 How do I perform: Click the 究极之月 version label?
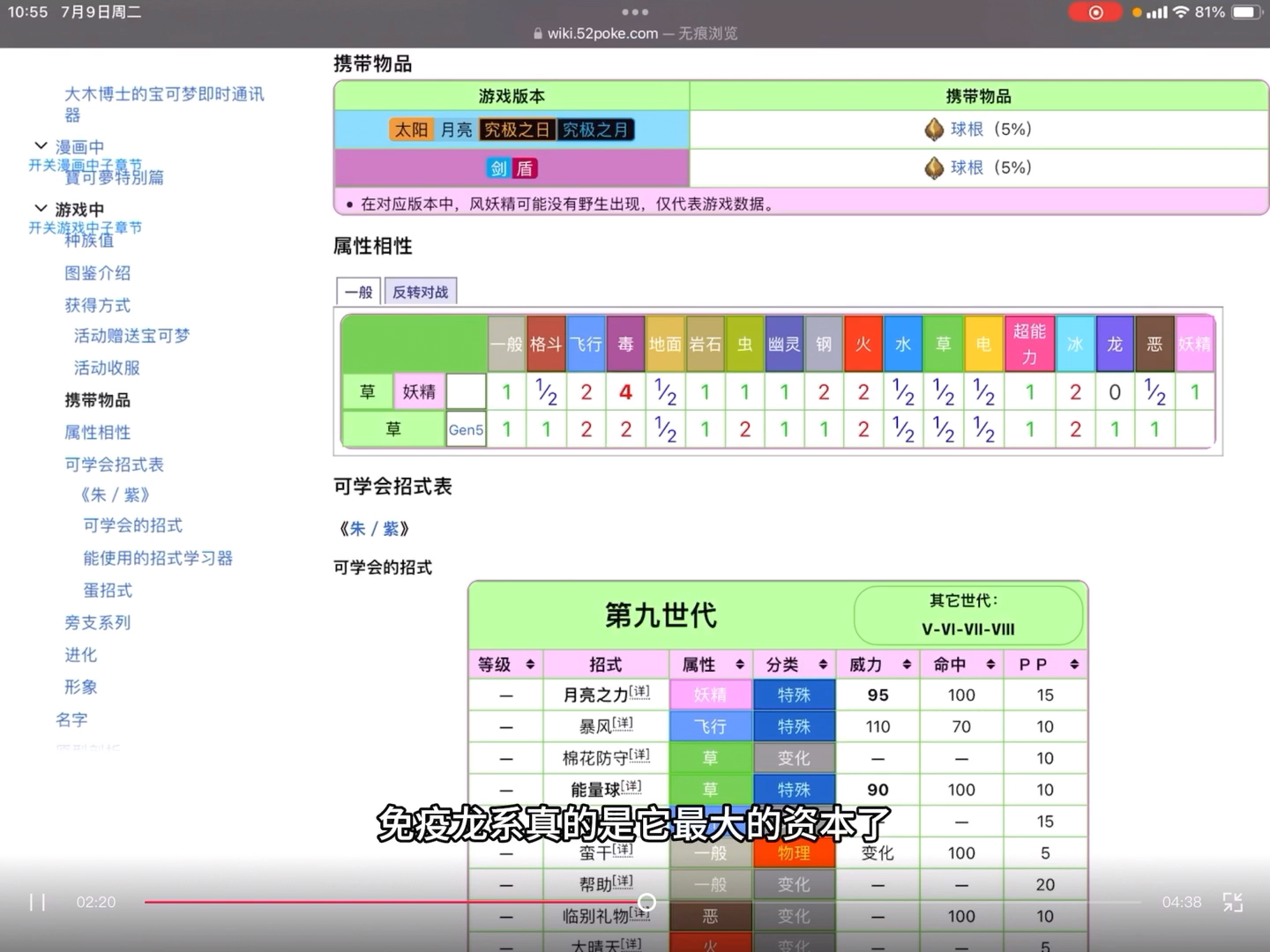tap(596, 130)
